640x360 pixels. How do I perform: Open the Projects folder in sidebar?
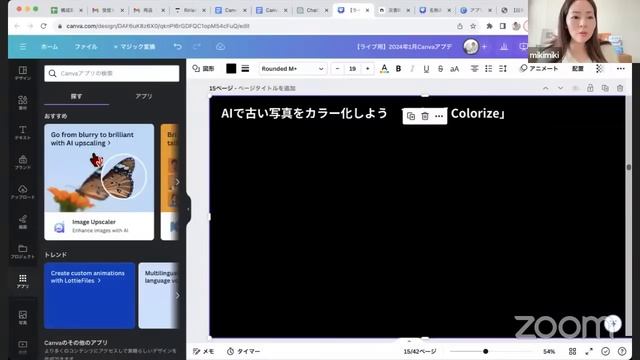[23, 251]
